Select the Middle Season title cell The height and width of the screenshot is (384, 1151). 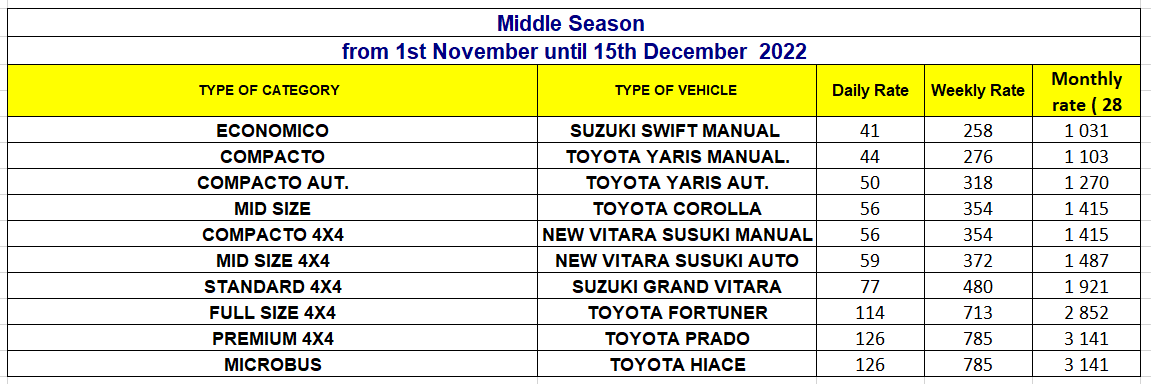tap(571, 23)
